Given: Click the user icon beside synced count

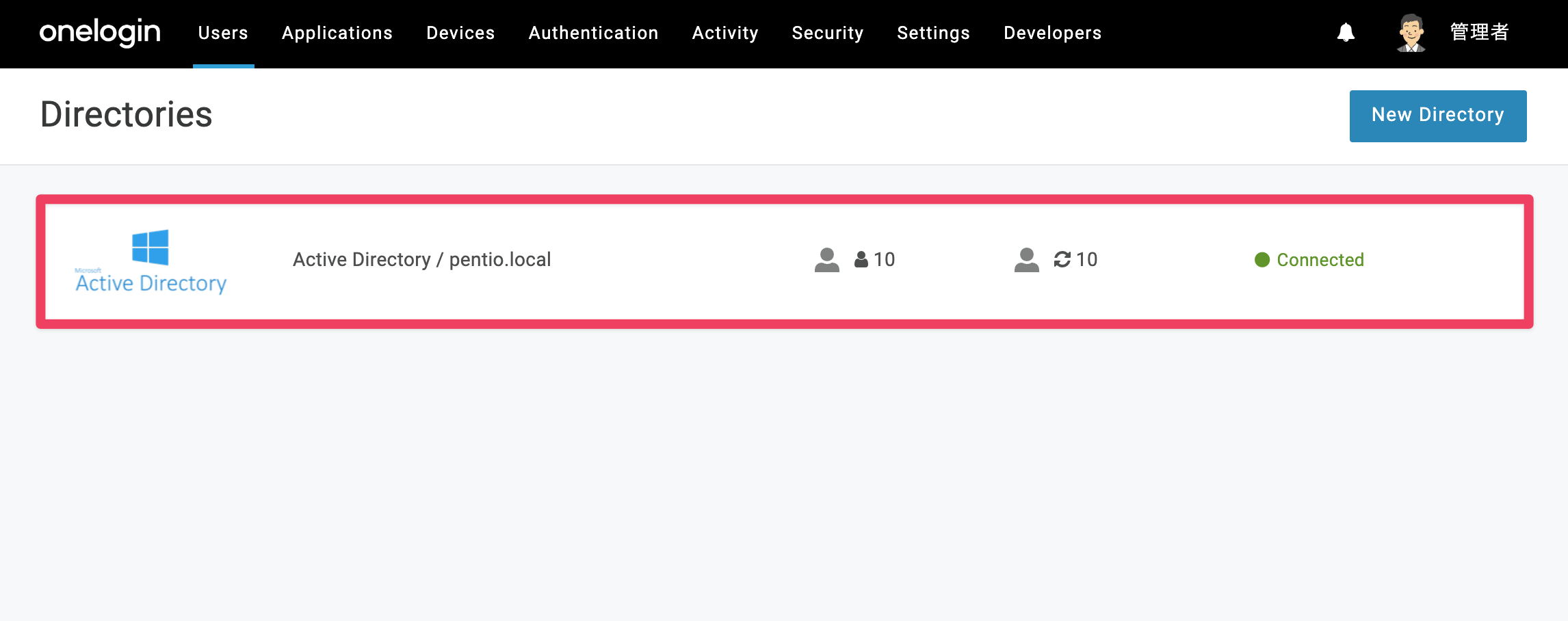Looking at the screenshot, I should pos(1026,260).
